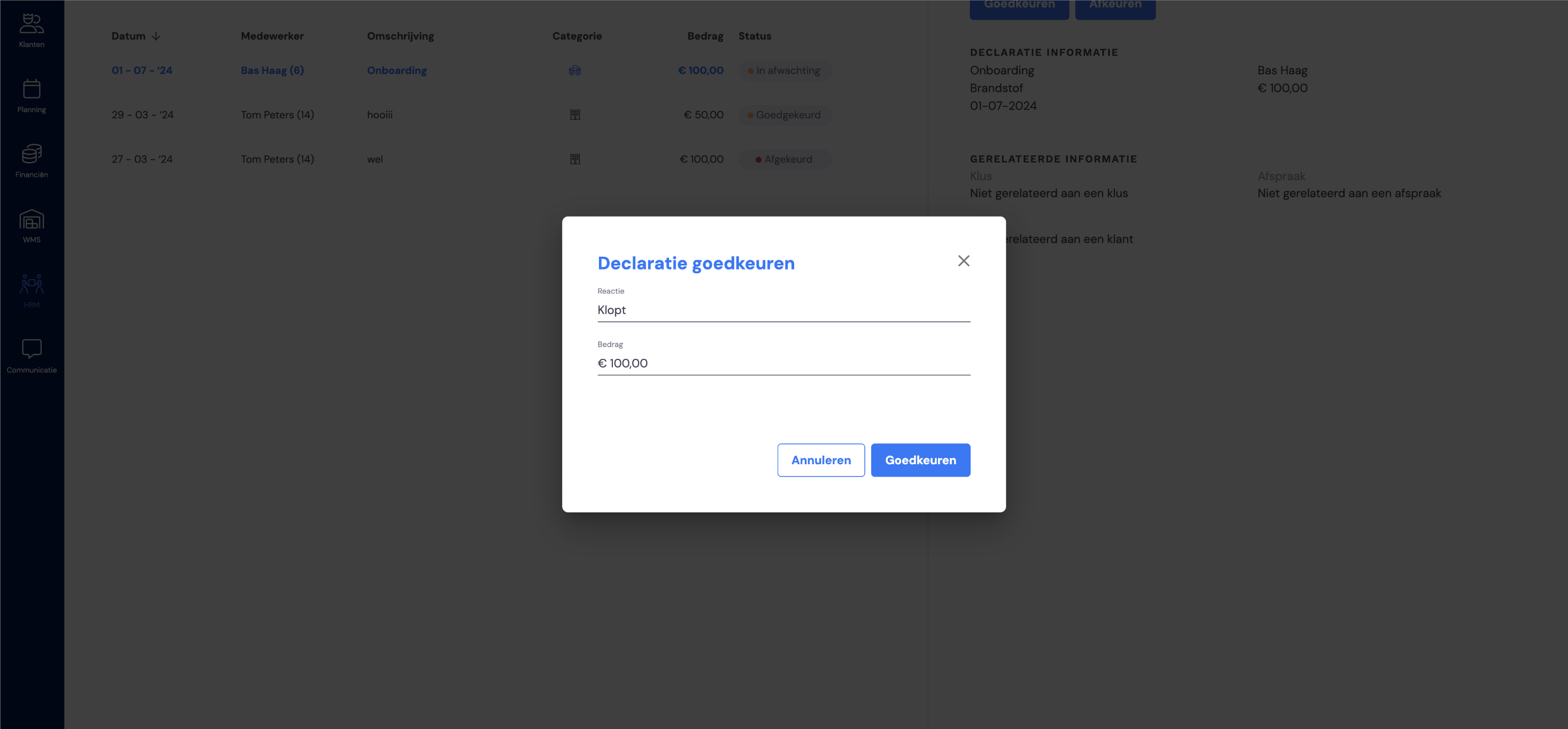Click the Status column header
This screenshot has width=1568, height=729.
[755, 36]
